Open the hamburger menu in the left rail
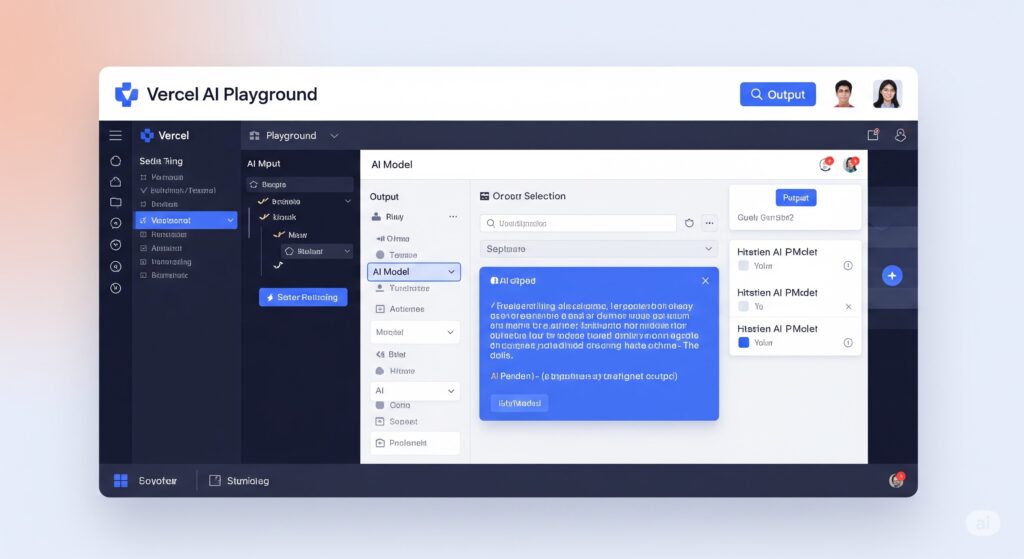The image size is (1024, 559). [x=116, y=135]
